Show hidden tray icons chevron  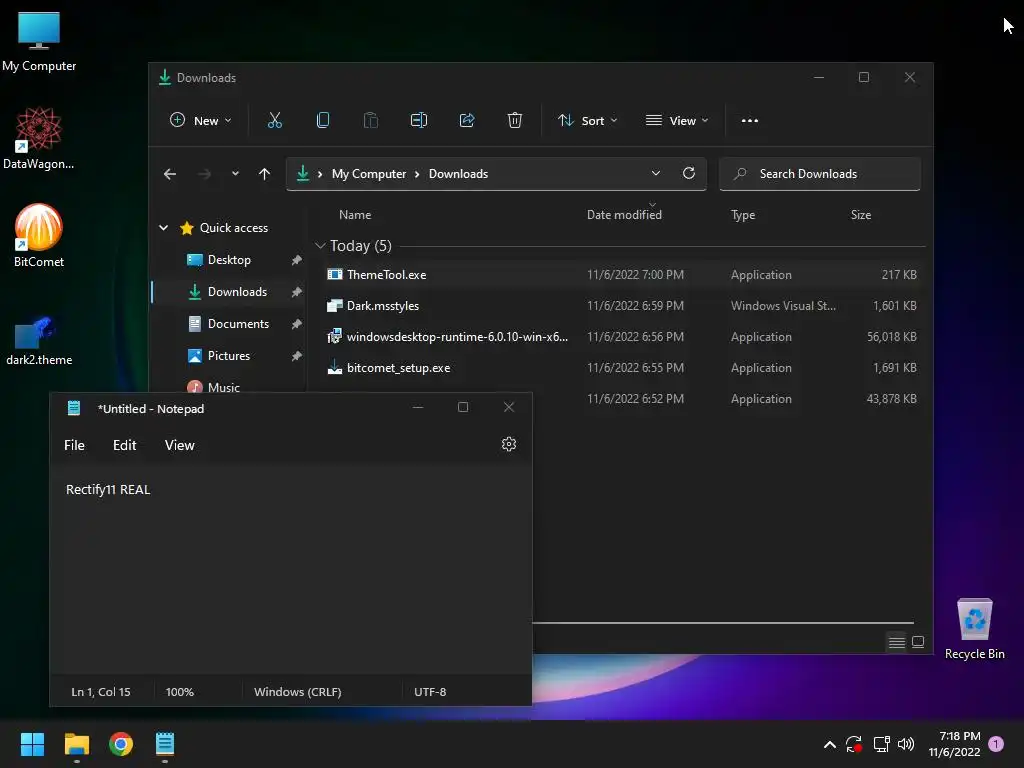(x=829, y=744)
